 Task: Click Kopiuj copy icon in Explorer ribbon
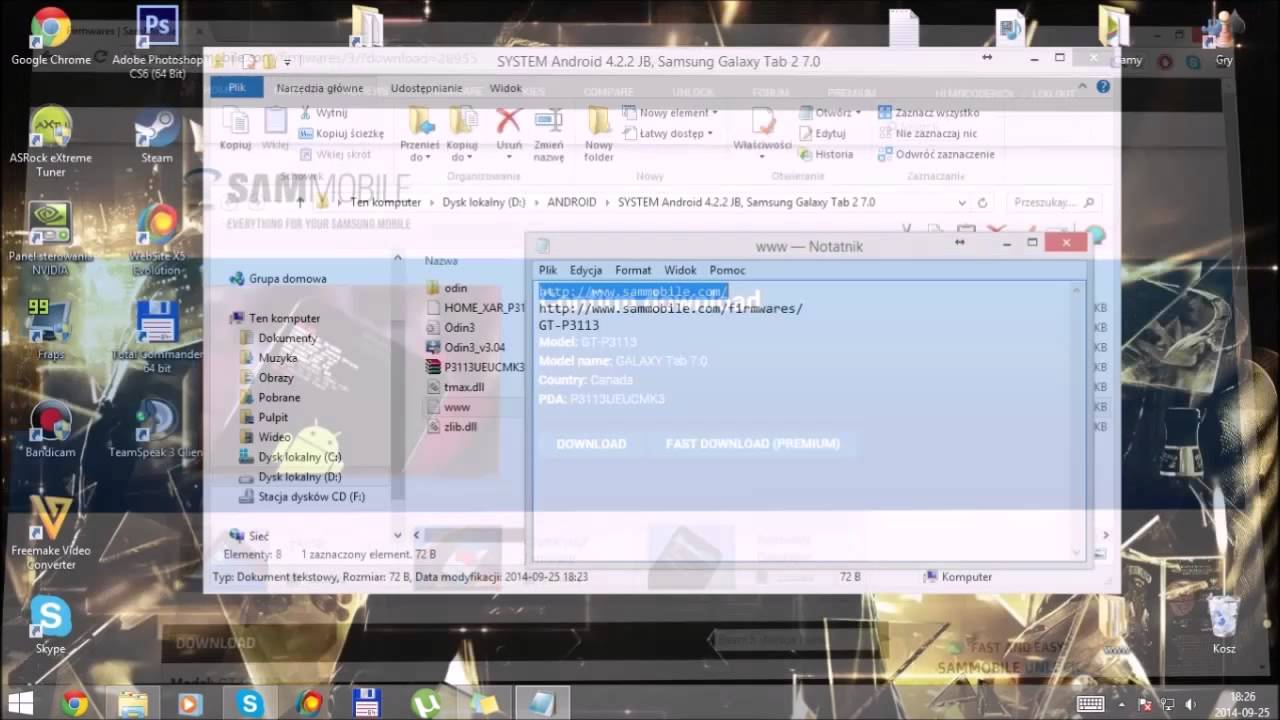236,129
